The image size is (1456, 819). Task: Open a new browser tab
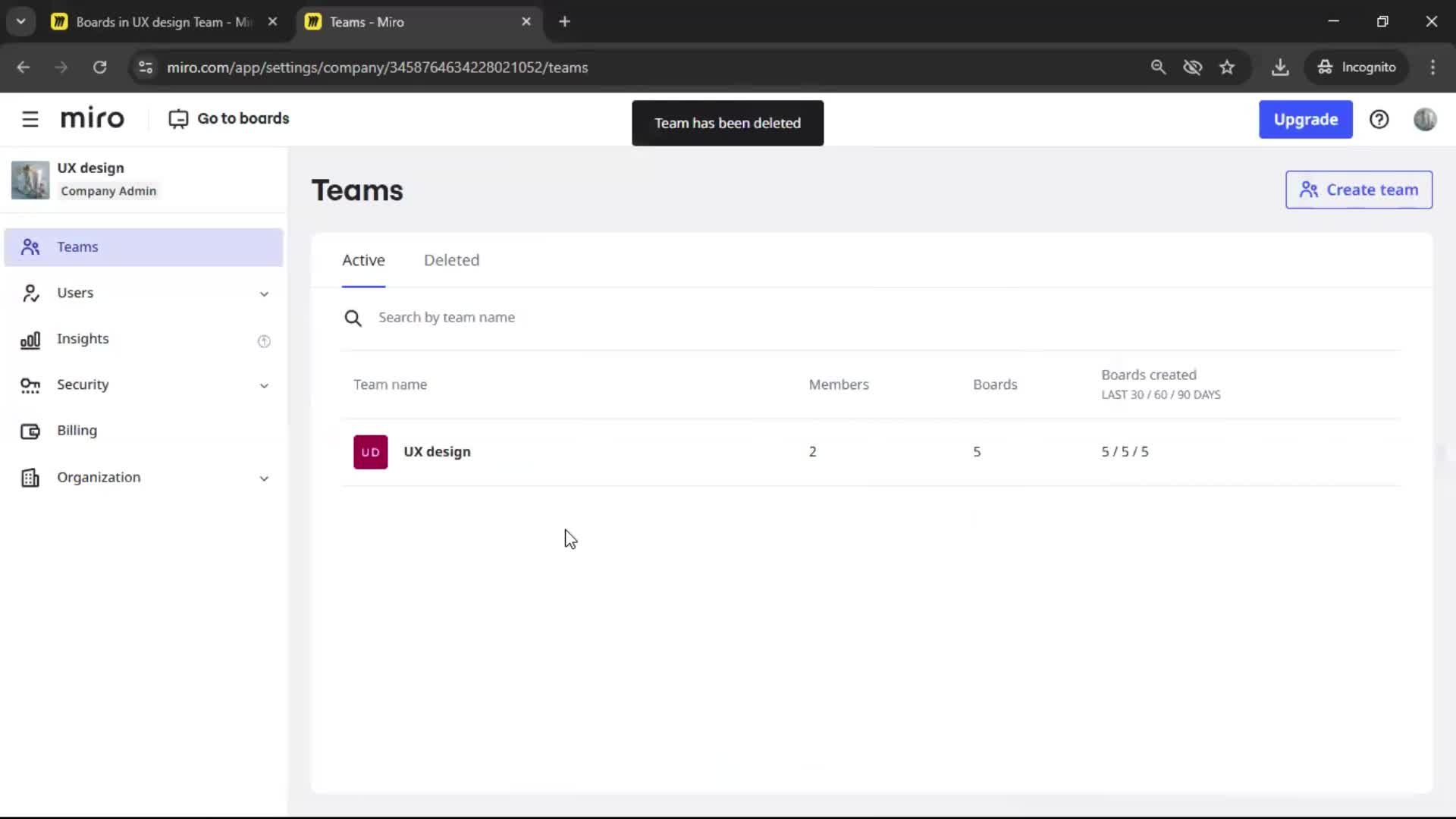[x=564, y=22]
